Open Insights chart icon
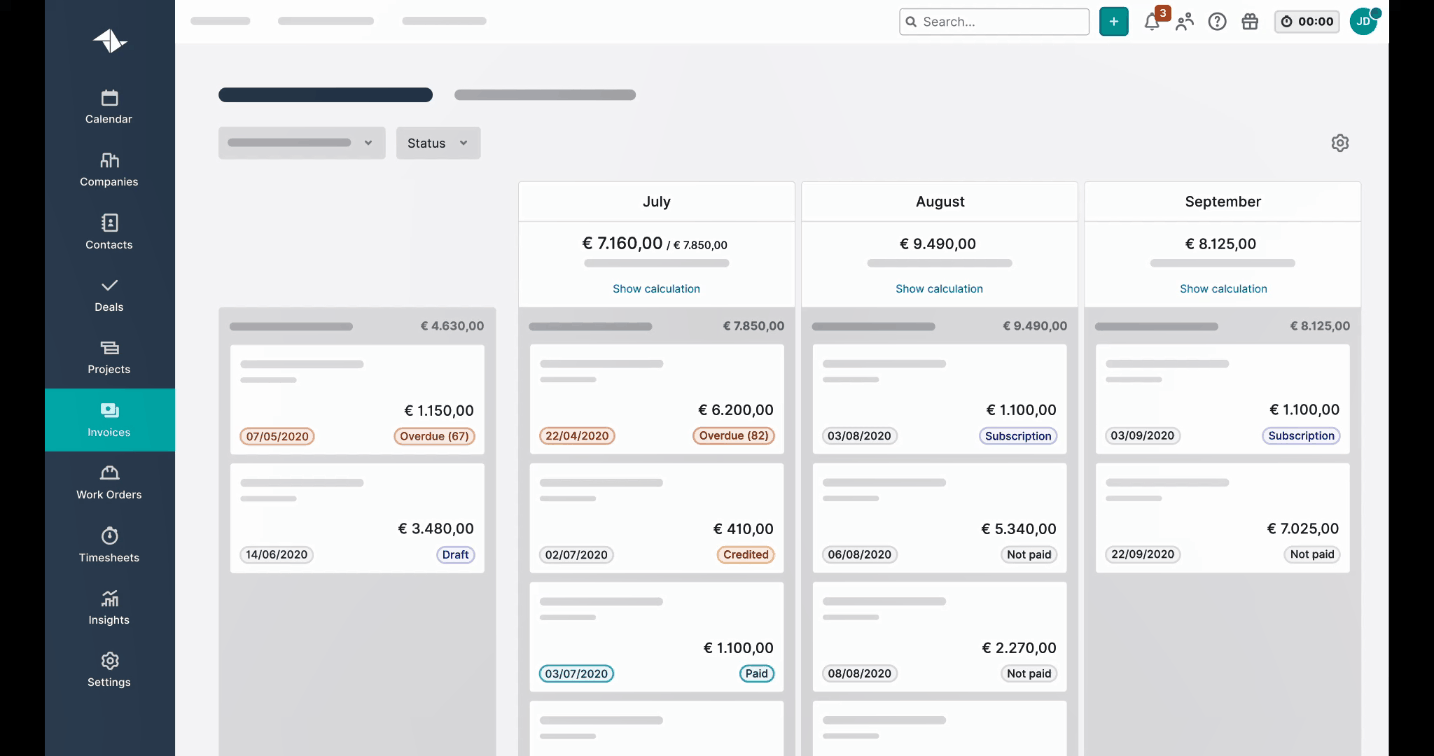Image resolution: width=1434 pixels, height=756 pixels. tap(109, 598)
